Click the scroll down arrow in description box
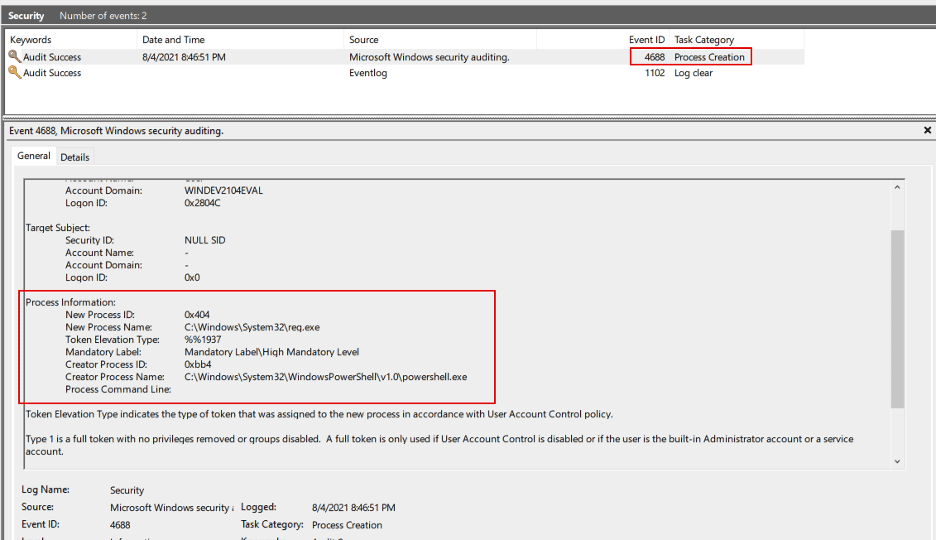This screenshot has width=936, height=540. click(x=897, y=461)
